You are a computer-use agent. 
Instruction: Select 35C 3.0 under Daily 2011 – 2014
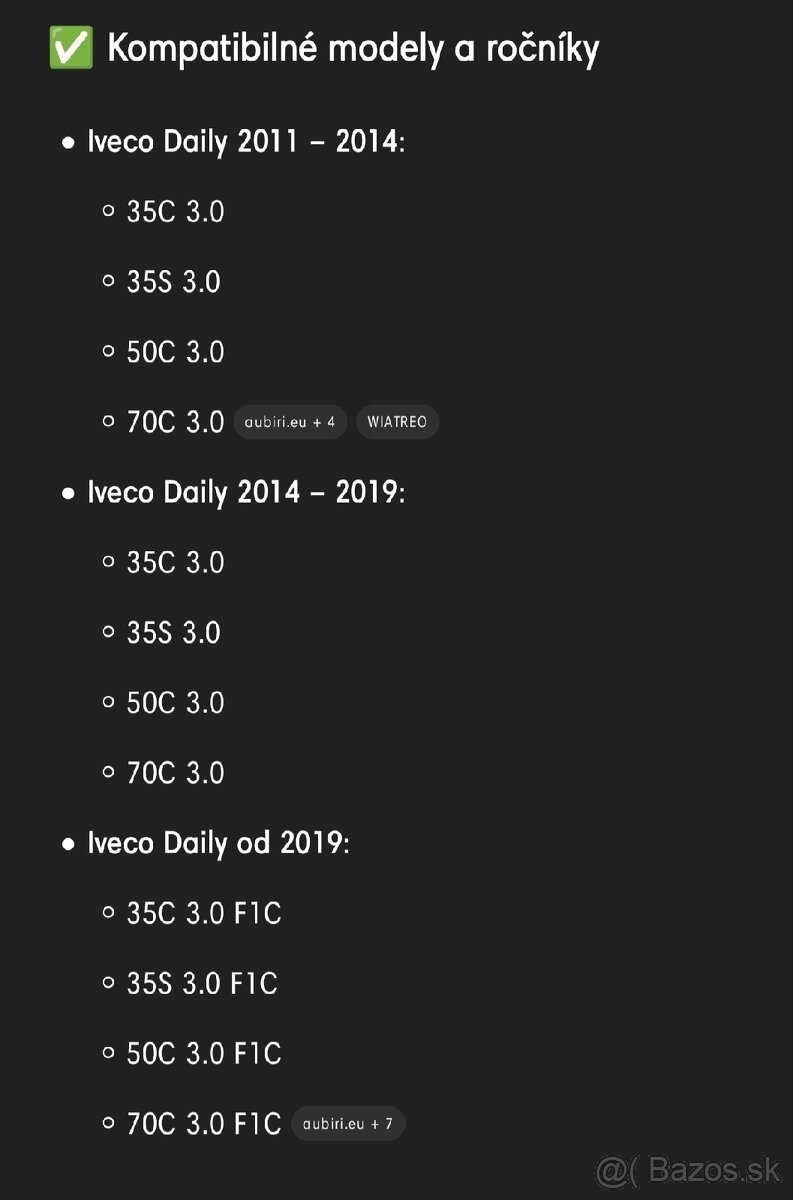click(x=175, y=211)
